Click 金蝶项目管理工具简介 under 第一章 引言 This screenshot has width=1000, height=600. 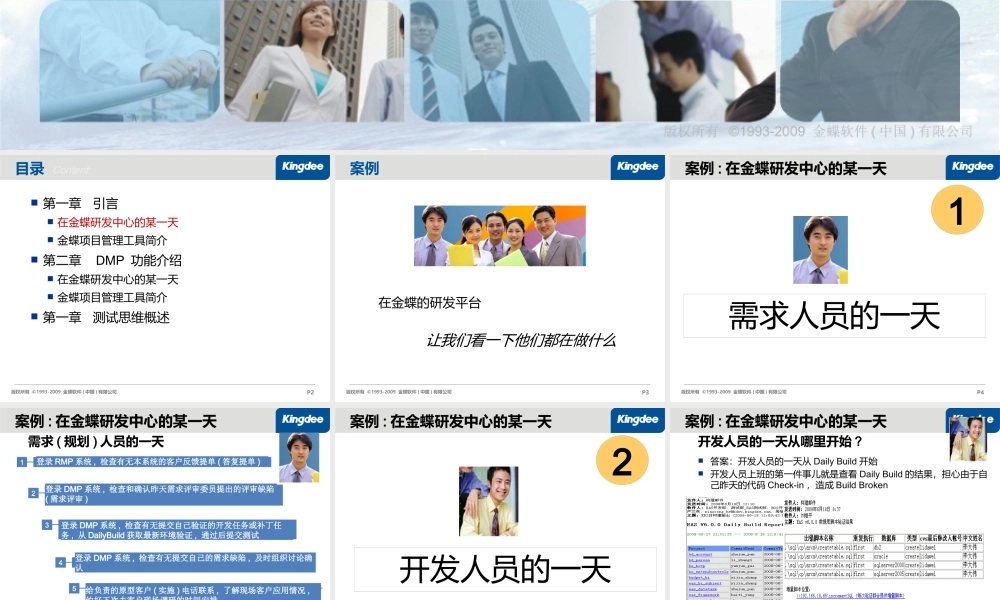tap(112, 240)
